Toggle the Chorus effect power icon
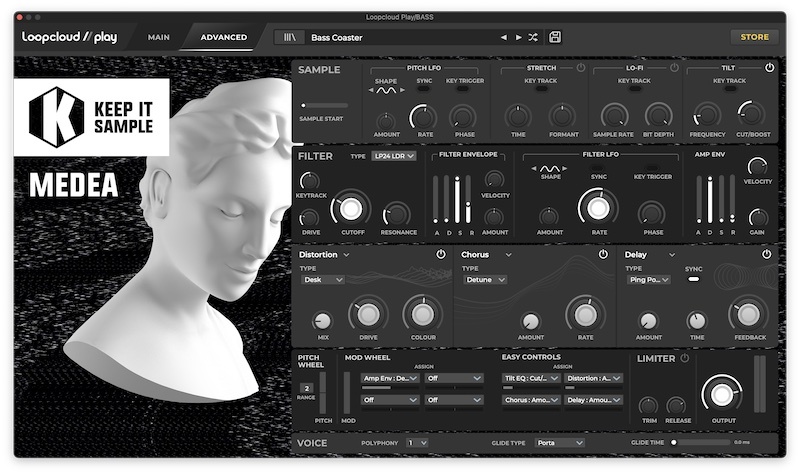This screenshot has width=800, height=474. (x=603, y=255)
